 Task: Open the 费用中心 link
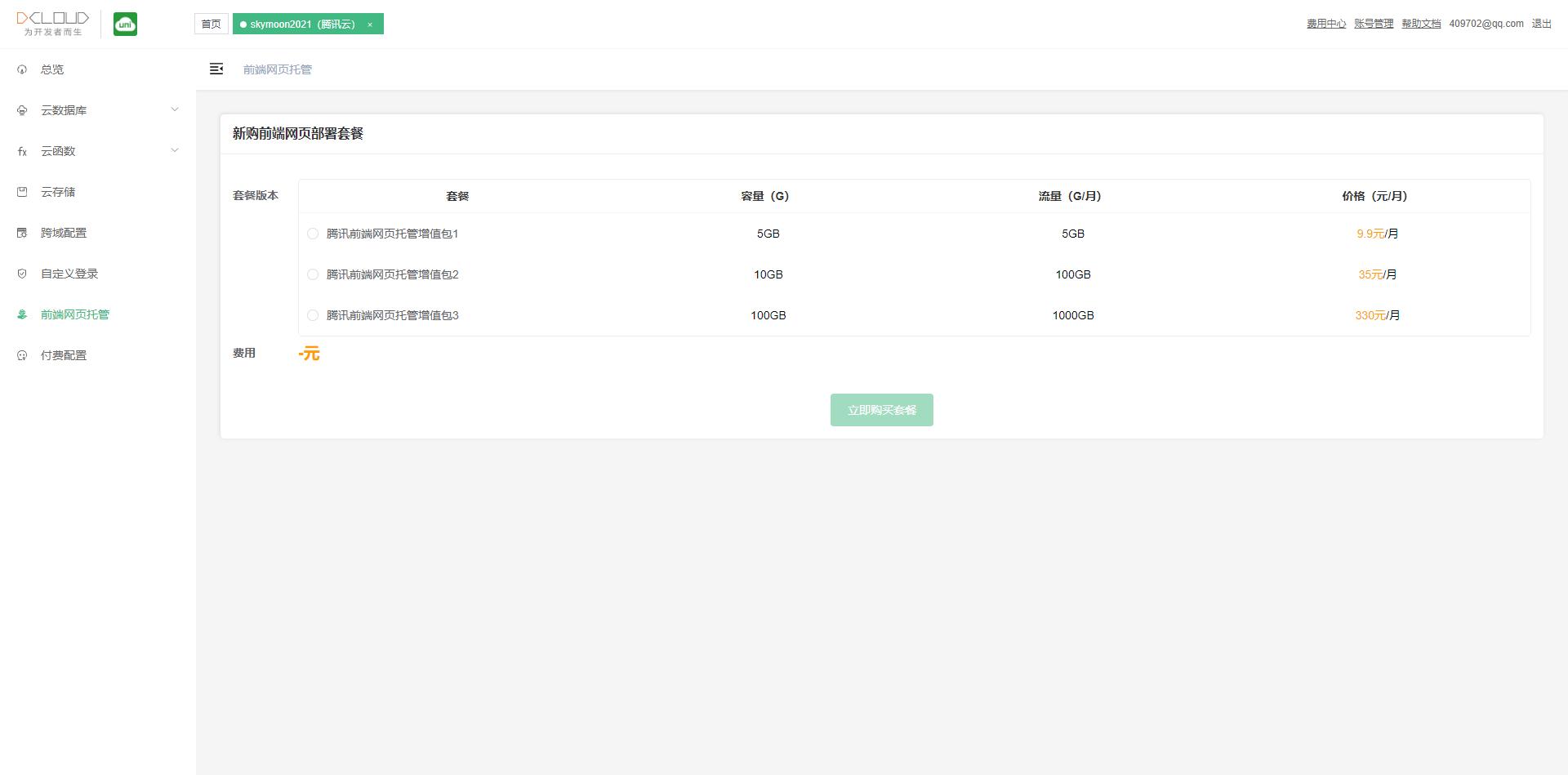(1326, 24)
